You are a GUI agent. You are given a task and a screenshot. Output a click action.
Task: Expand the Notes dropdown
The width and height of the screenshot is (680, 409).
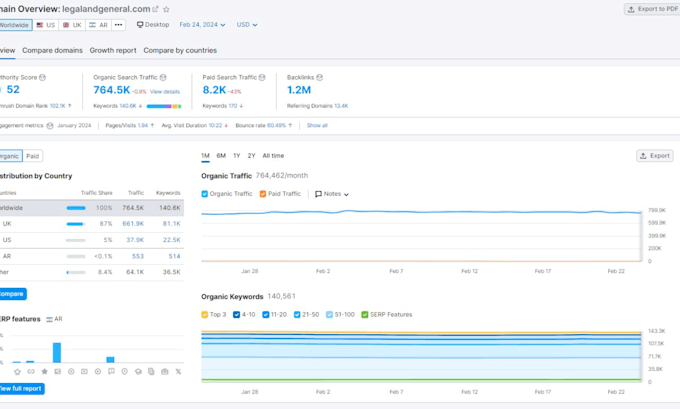click(x=332, y=194)
